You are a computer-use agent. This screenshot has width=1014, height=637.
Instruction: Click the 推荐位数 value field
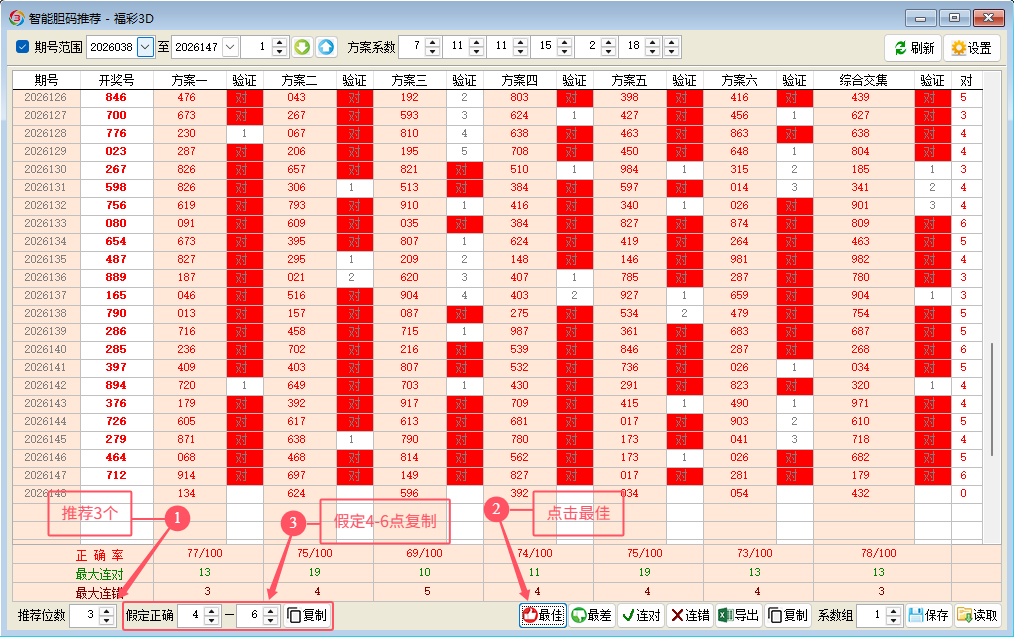pos(84,615)
